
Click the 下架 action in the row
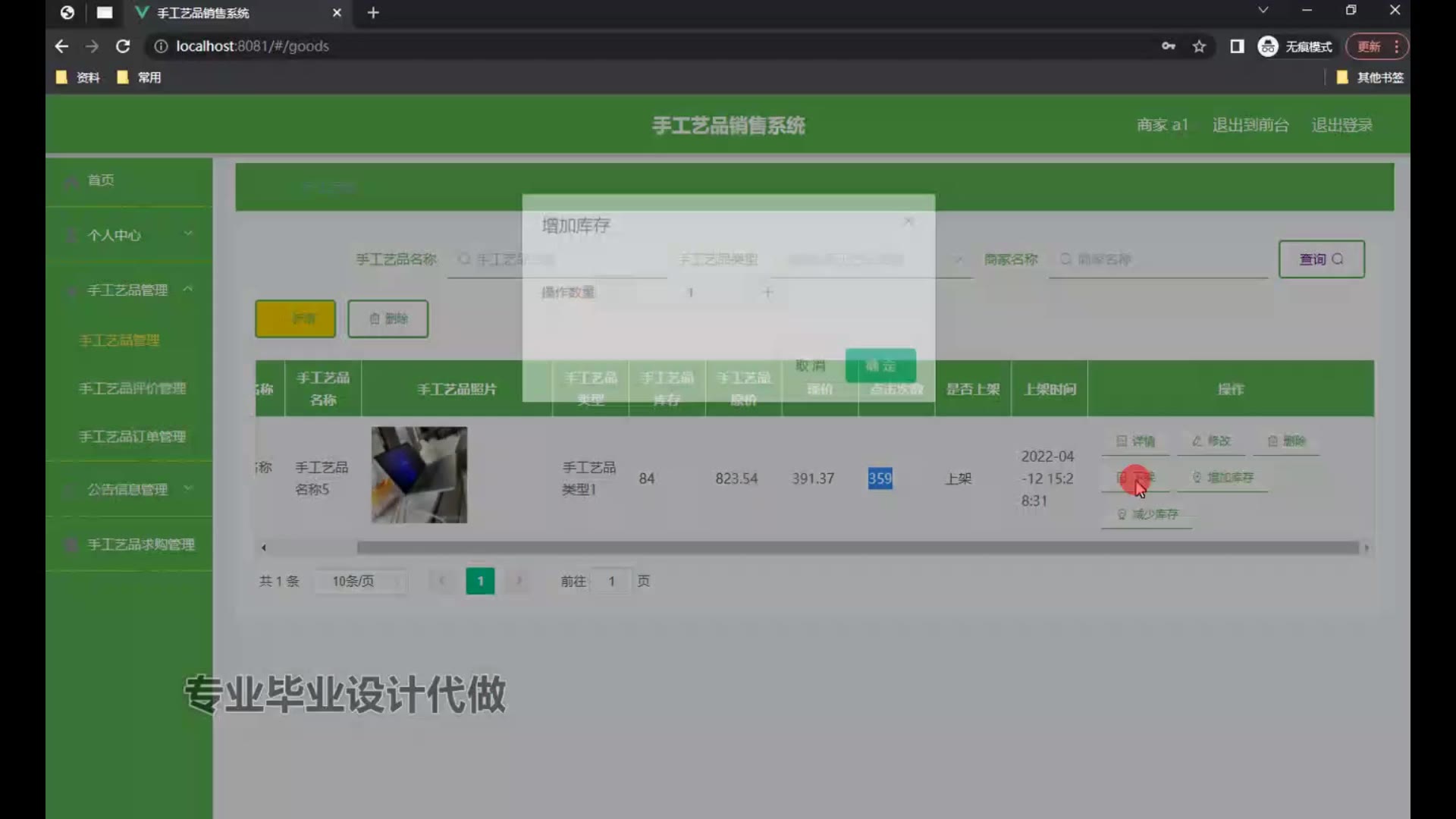coord(1135,478)
